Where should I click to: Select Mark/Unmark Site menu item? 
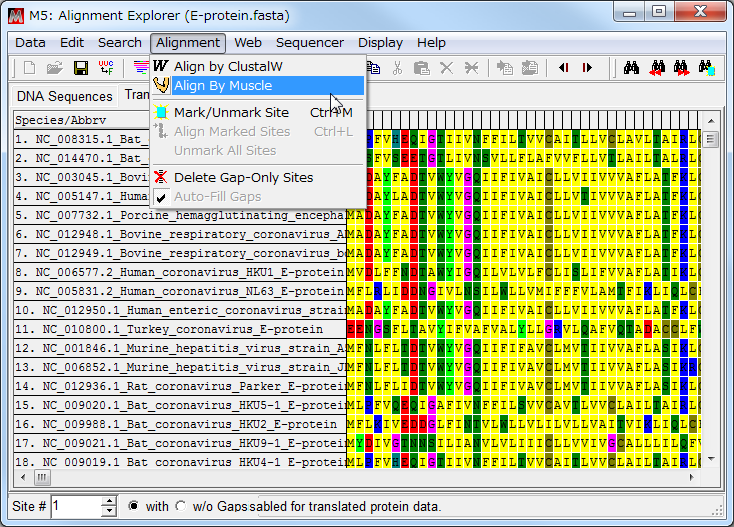(231, 113)
